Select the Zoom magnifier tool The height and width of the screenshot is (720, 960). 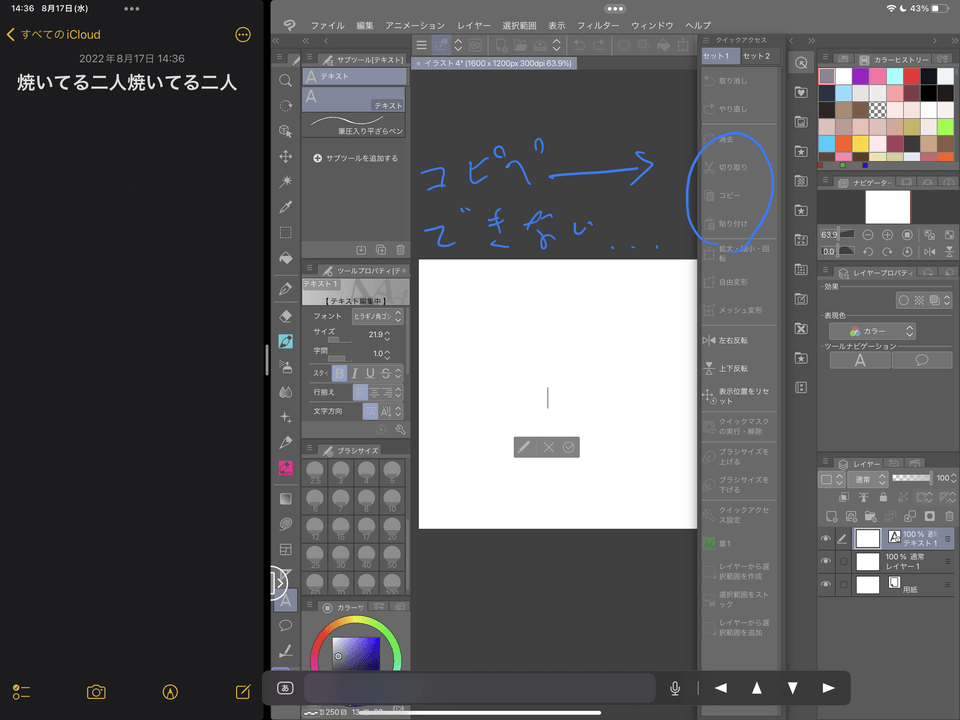[x=285, y=78]
